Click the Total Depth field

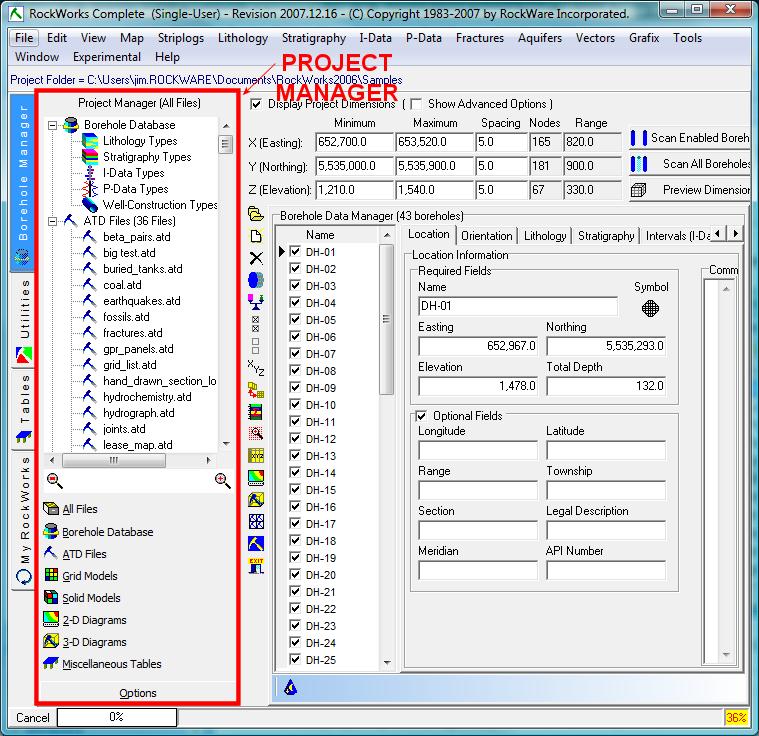pyautogui.click(x=606, y=386)
